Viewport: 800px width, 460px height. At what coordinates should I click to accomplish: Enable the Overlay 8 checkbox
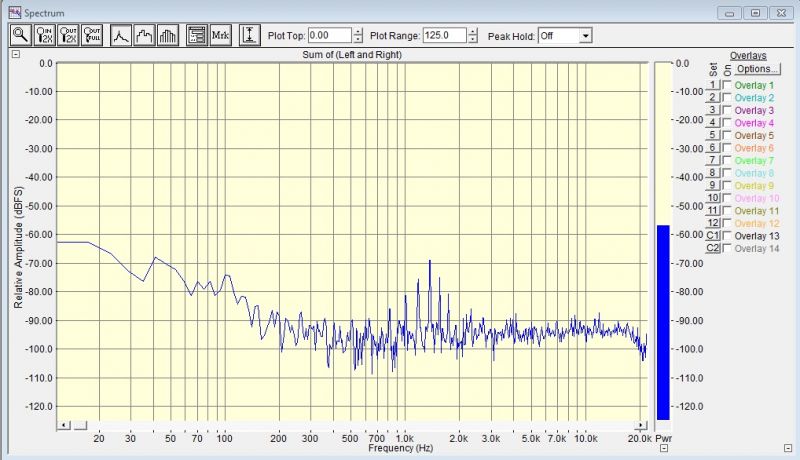coord(727,172)
